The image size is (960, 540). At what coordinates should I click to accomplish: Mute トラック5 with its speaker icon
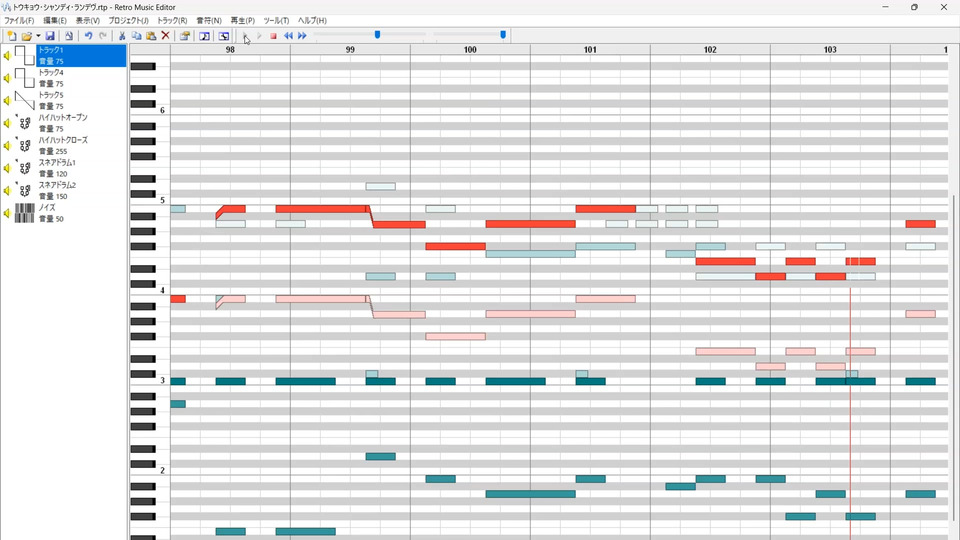7,100
